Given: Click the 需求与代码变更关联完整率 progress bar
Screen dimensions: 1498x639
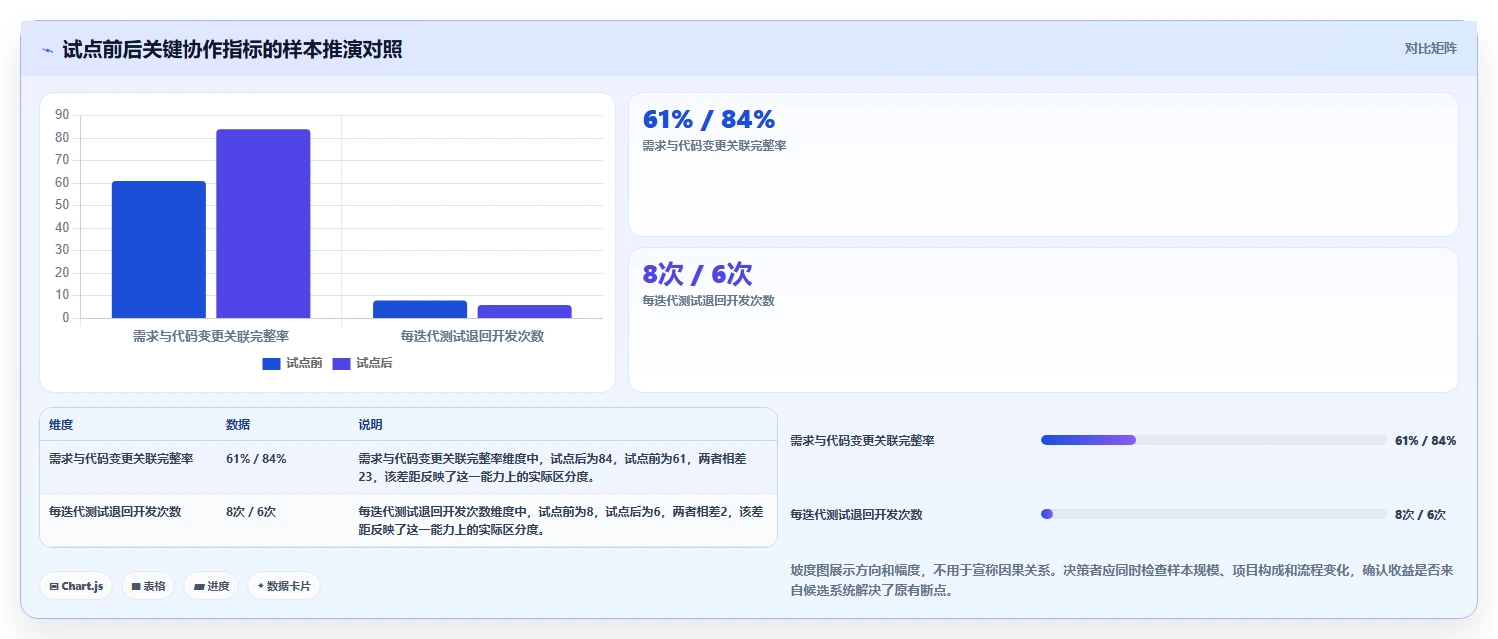Looking at the screenshot, I should point(1214,440).
